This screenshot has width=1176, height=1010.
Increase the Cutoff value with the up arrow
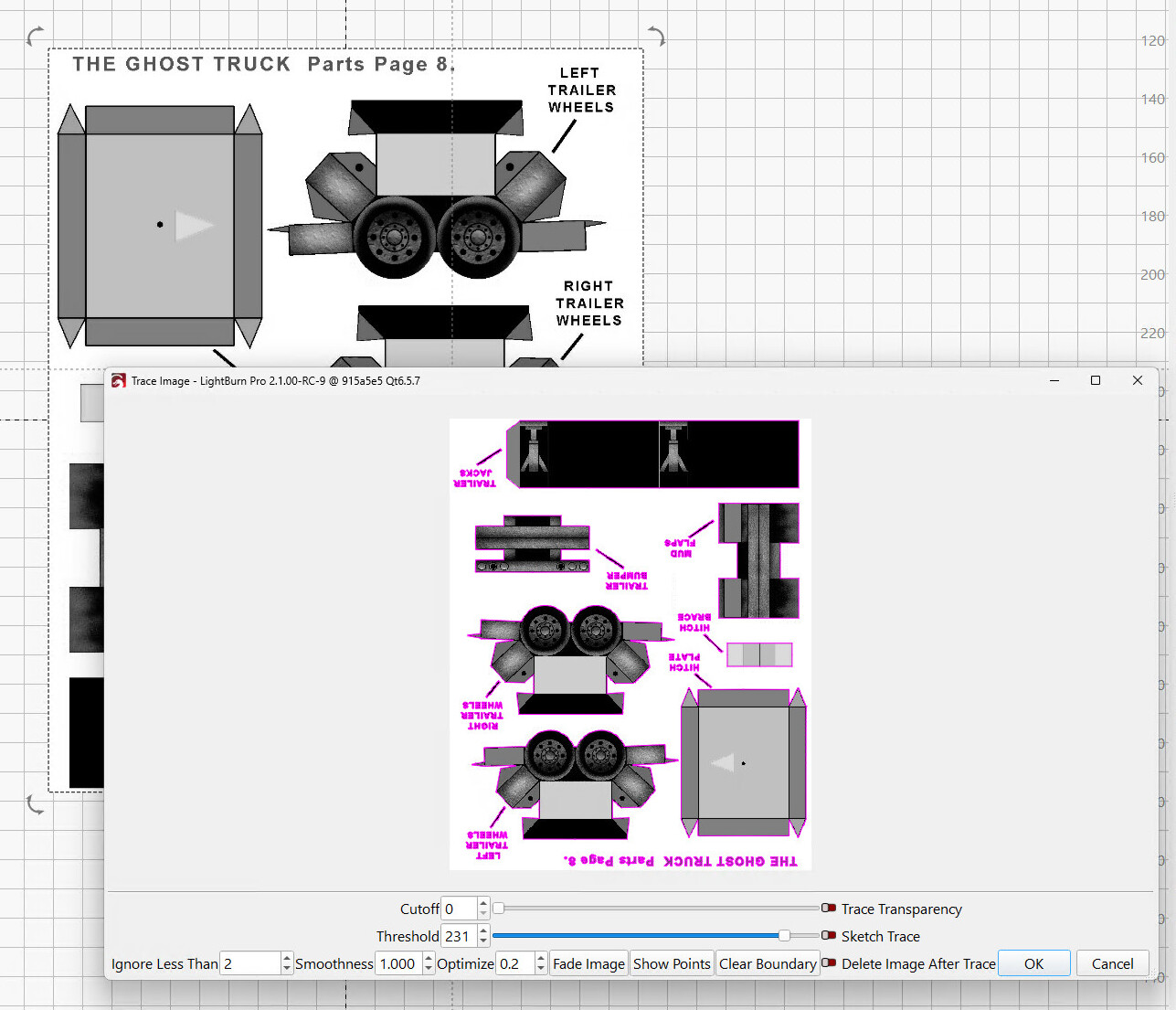point(483,903)
